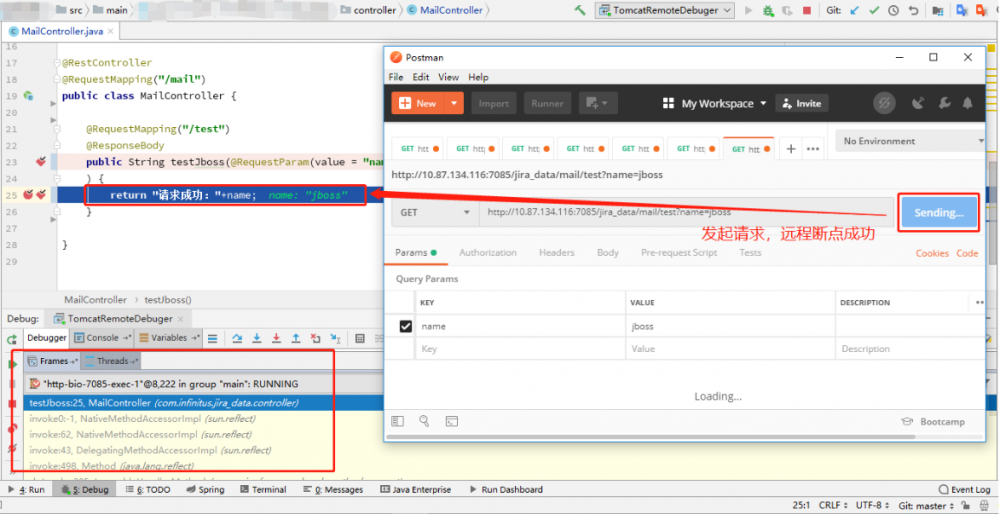Image resolution: width=1000 pixels, height=514 pixels.
Task: Click the red Stop square in top toolbar
Action: [x=807, y=10]
